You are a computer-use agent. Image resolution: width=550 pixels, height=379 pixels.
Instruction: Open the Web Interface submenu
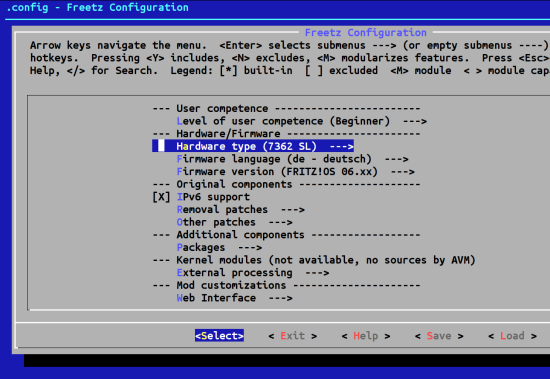tap(235, 298)
